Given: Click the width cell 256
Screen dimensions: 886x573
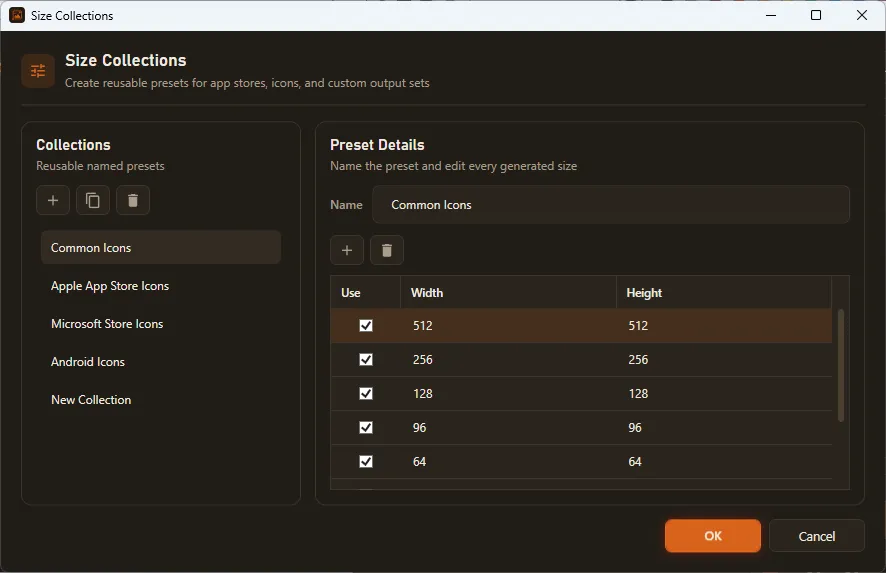Looking at the screenshot, I should (508, 359).
